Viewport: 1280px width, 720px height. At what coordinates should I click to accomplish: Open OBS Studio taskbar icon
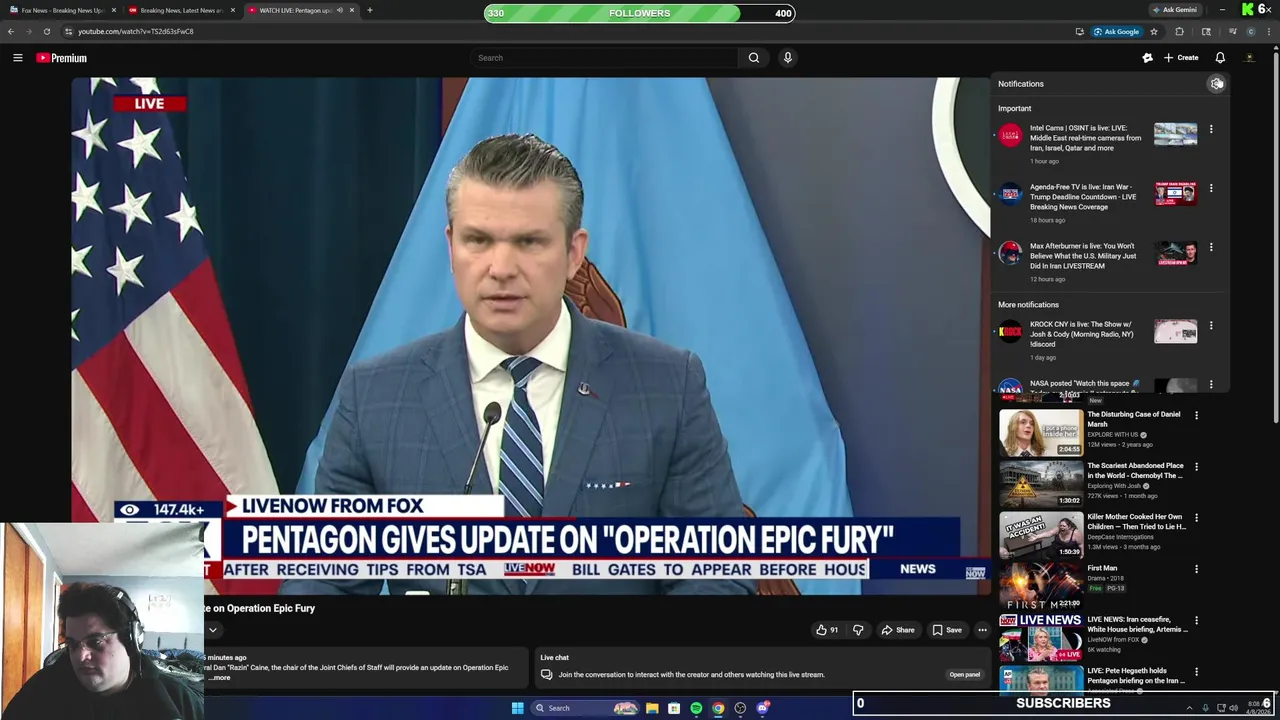pyautogui.click(x=740, y=708)
